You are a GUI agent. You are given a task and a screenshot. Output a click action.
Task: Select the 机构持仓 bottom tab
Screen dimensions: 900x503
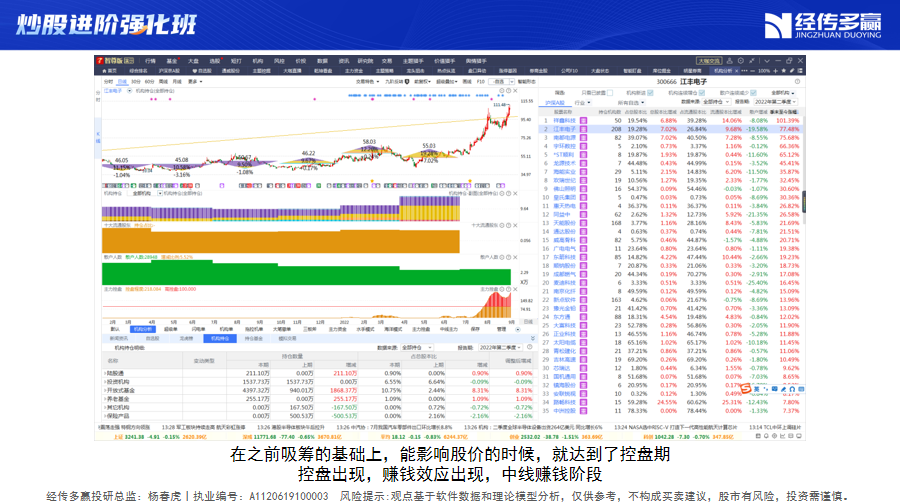click(220, 339)
